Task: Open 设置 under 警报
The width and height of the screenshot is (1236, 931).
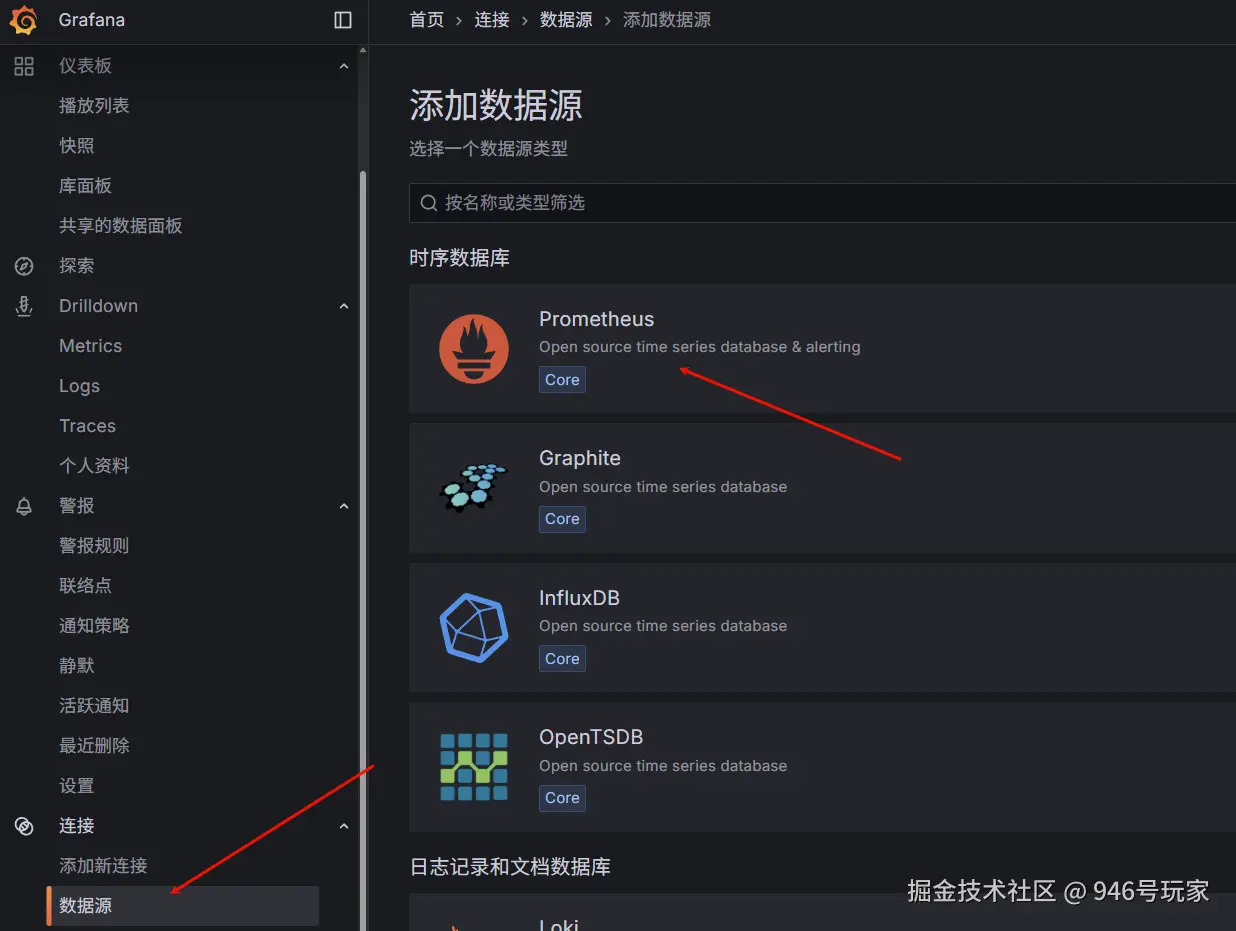Action: (76, 786)
